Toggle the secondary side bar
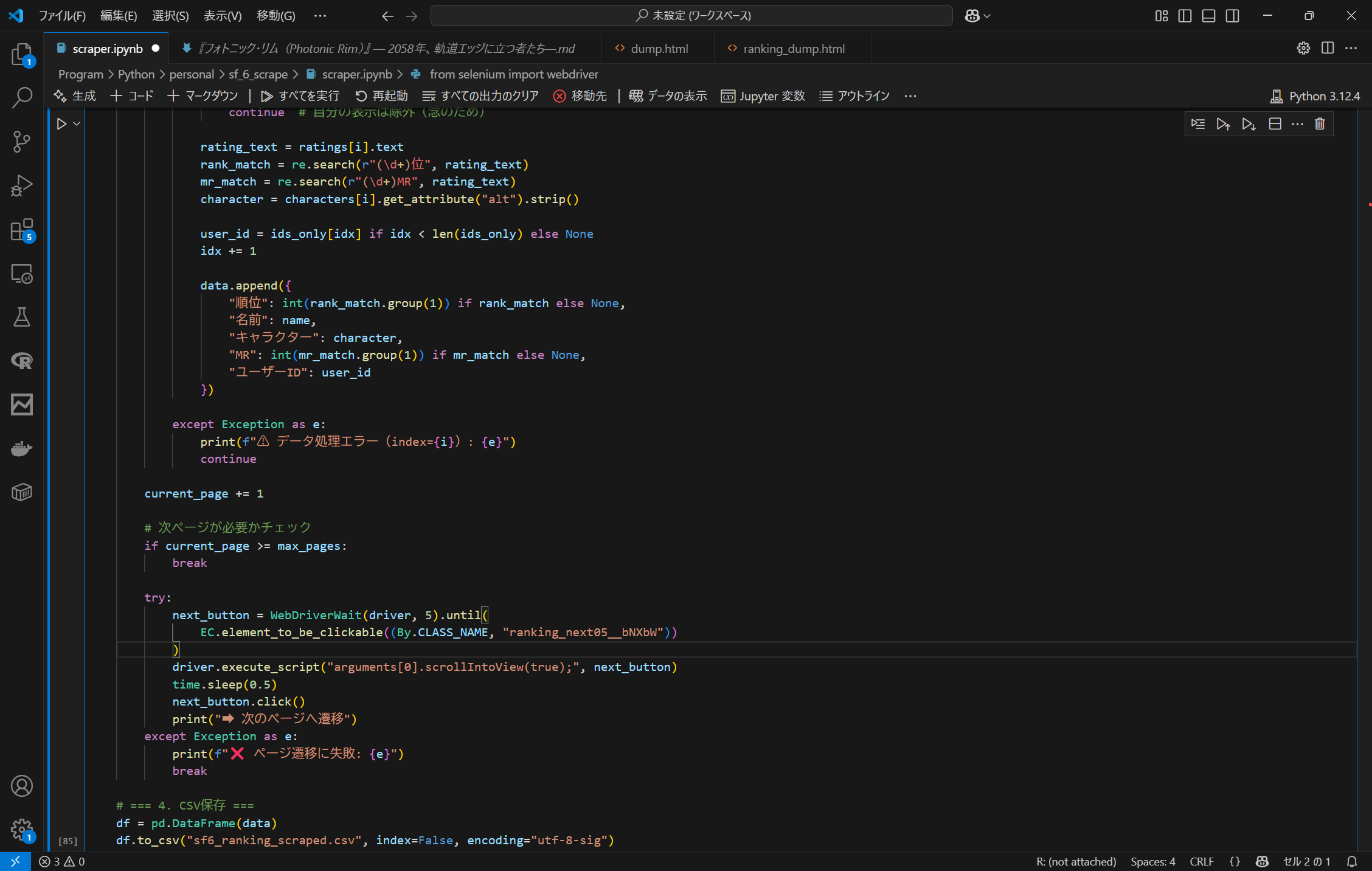Screen dimensions: 1372x871 [1232, 16]
